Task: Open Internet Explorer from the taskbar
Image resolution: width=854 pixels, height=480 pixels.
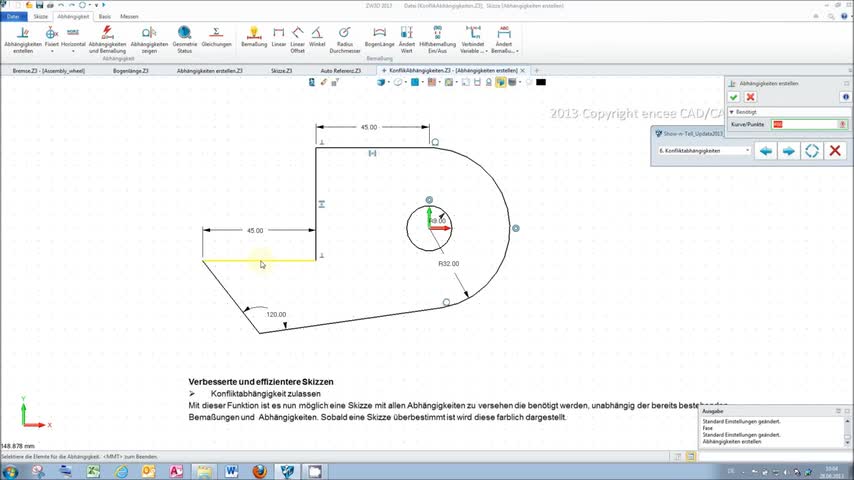Action: [x=121, y=471]
